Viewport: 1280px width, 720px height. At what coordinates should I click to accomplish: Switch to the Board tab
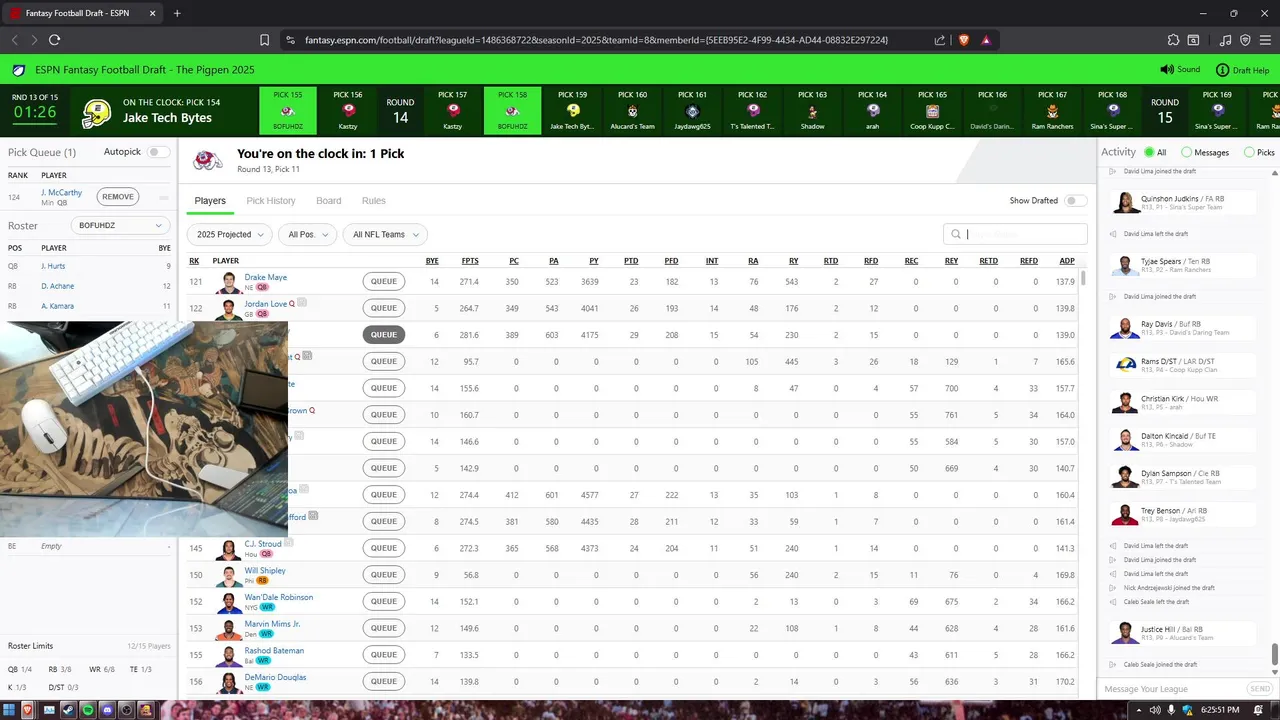[329, 201]
